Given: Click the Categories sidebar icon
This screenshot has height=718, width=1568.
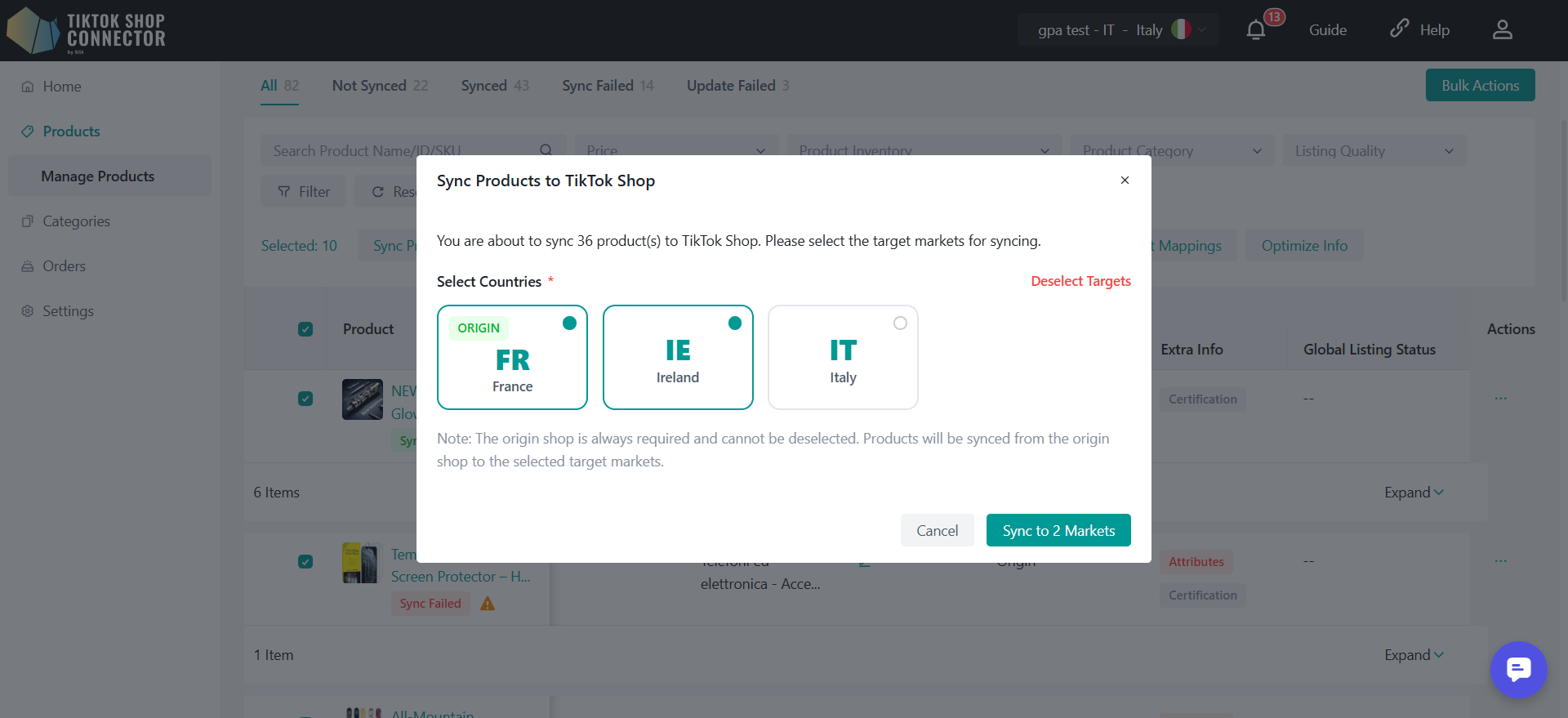Looking at the screenshot, I should click(28, 221).
